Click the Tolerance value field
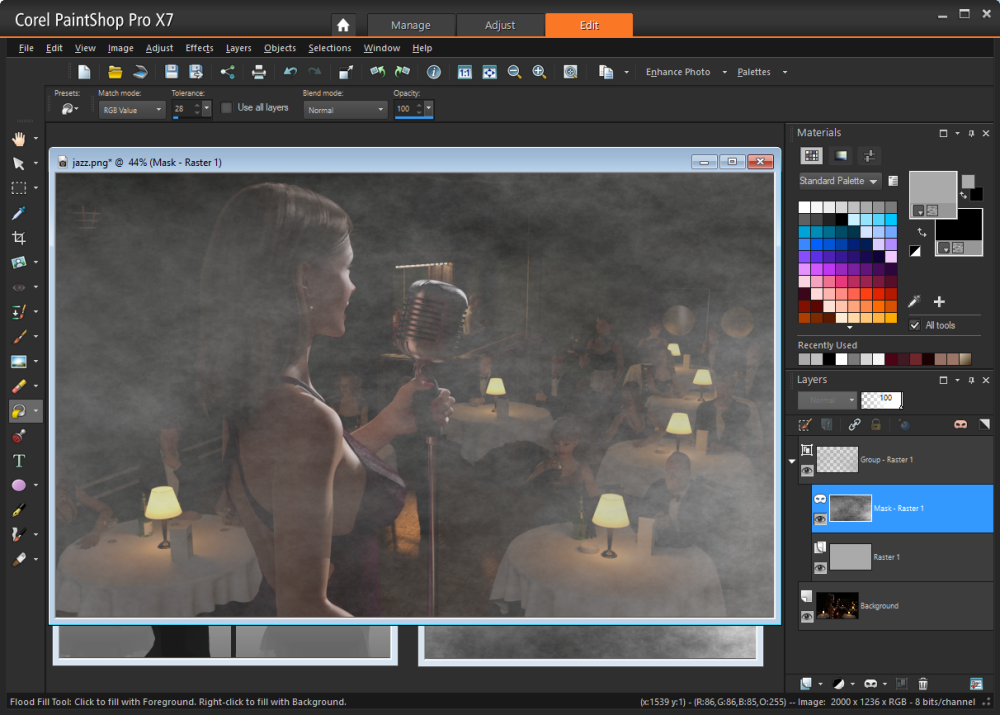The height and width of the screenshot is (715, 1000). point(182,108)
